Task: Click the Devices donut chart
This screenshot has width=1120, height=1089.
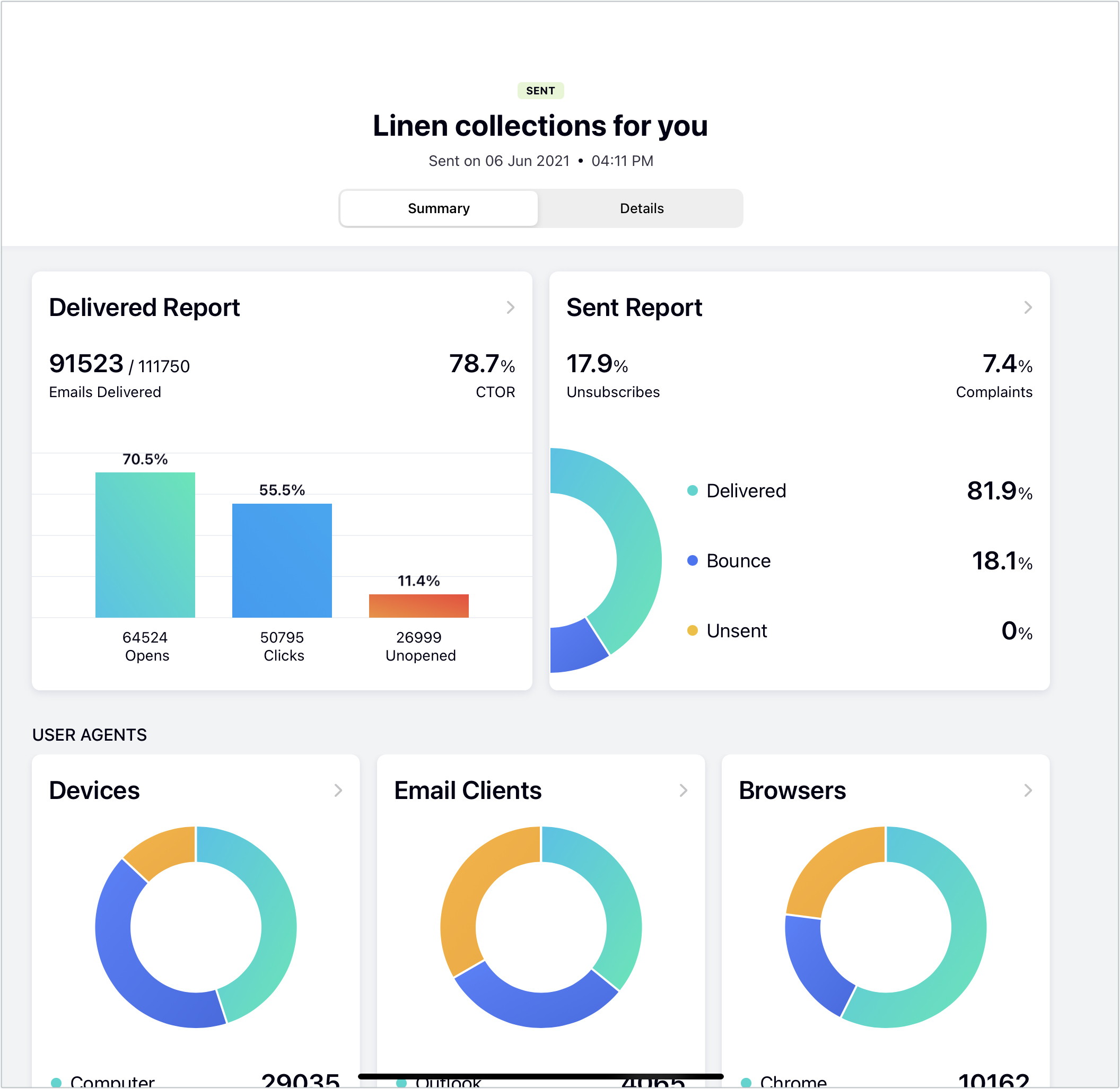Action: [x=278, y=927]
